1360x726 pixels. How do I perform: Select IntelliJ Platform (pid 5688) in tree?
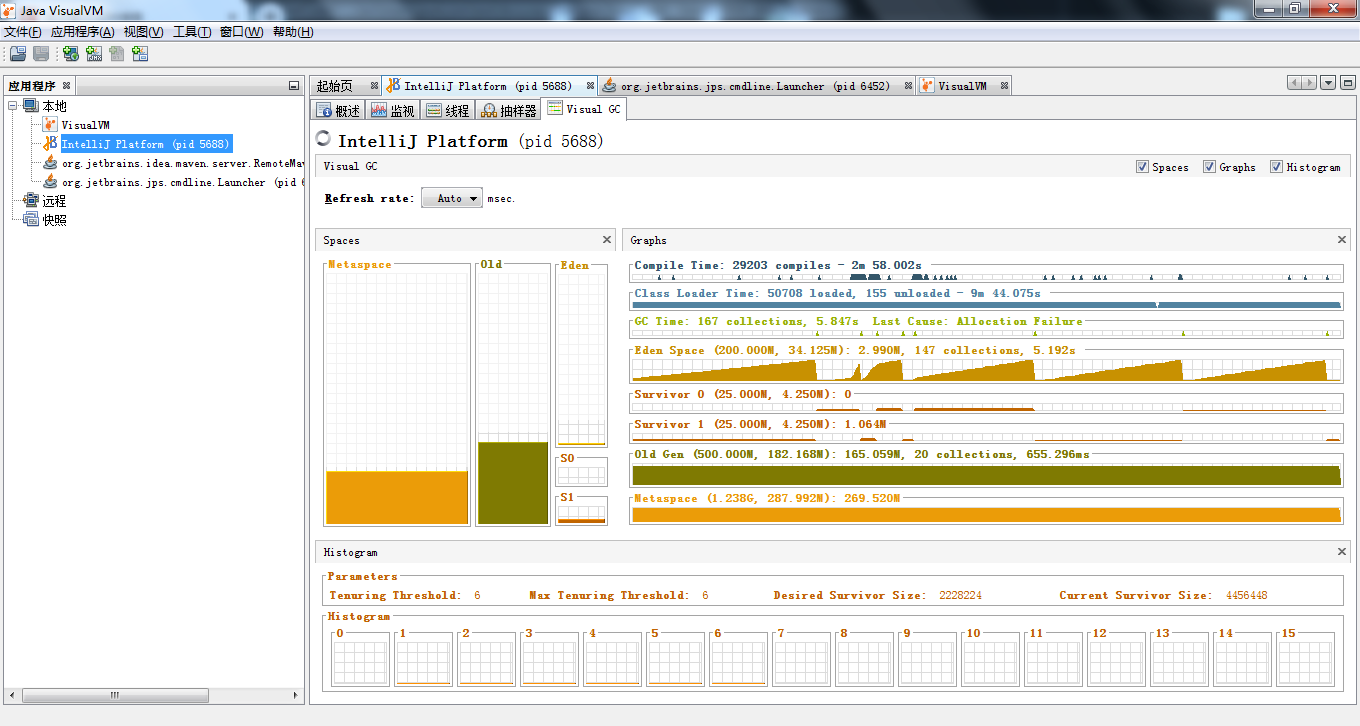(146, 144)
